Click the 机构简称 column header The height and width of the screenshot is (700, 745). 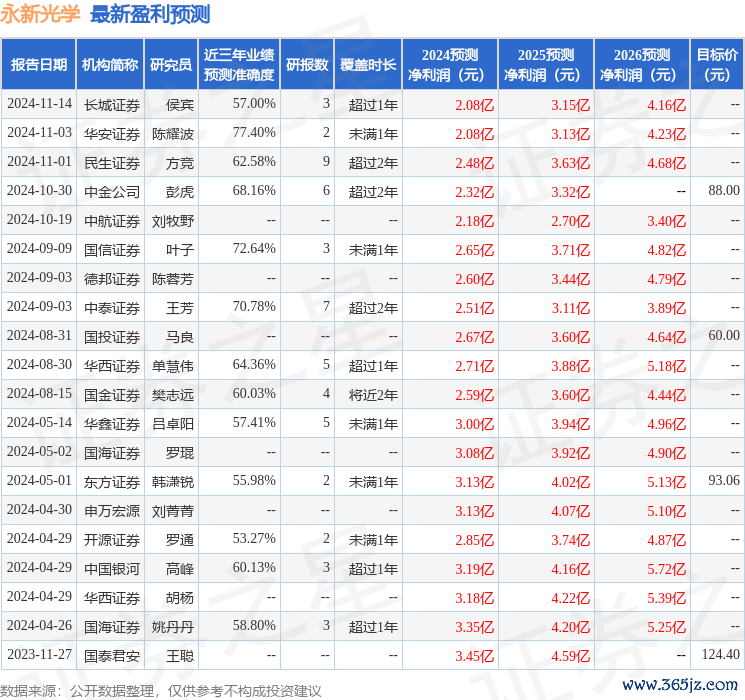pos(110,65)
